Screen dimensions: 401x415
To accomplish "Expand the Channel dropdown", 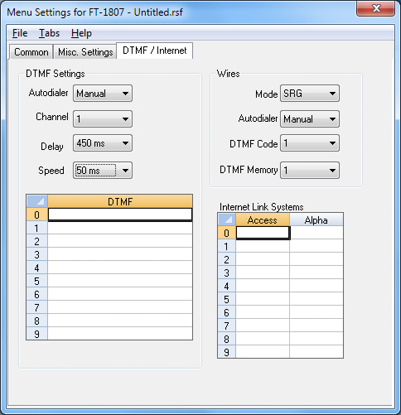I will [103, 119].
